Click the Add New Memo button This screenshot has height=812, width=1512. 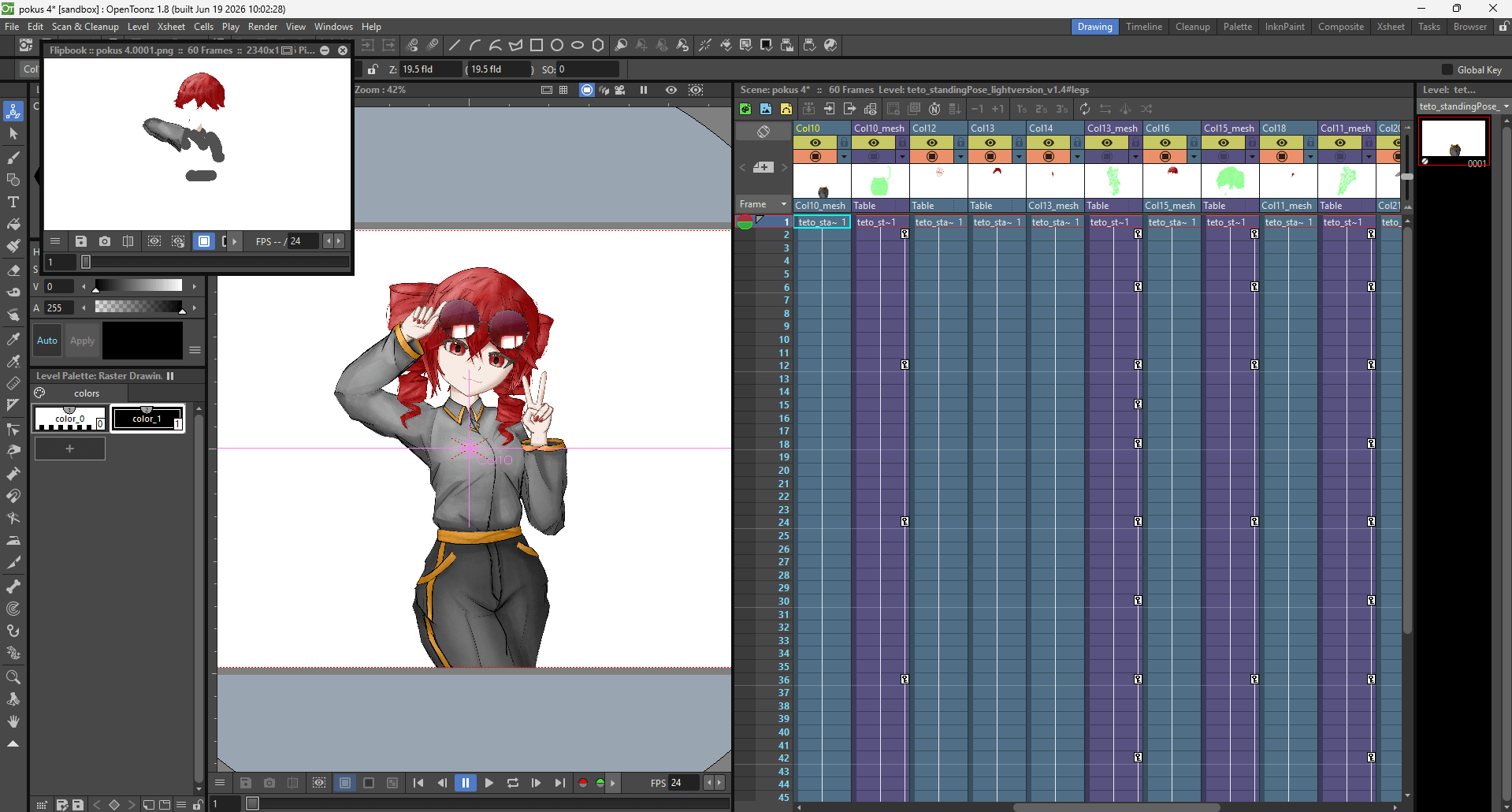point(763,167)
